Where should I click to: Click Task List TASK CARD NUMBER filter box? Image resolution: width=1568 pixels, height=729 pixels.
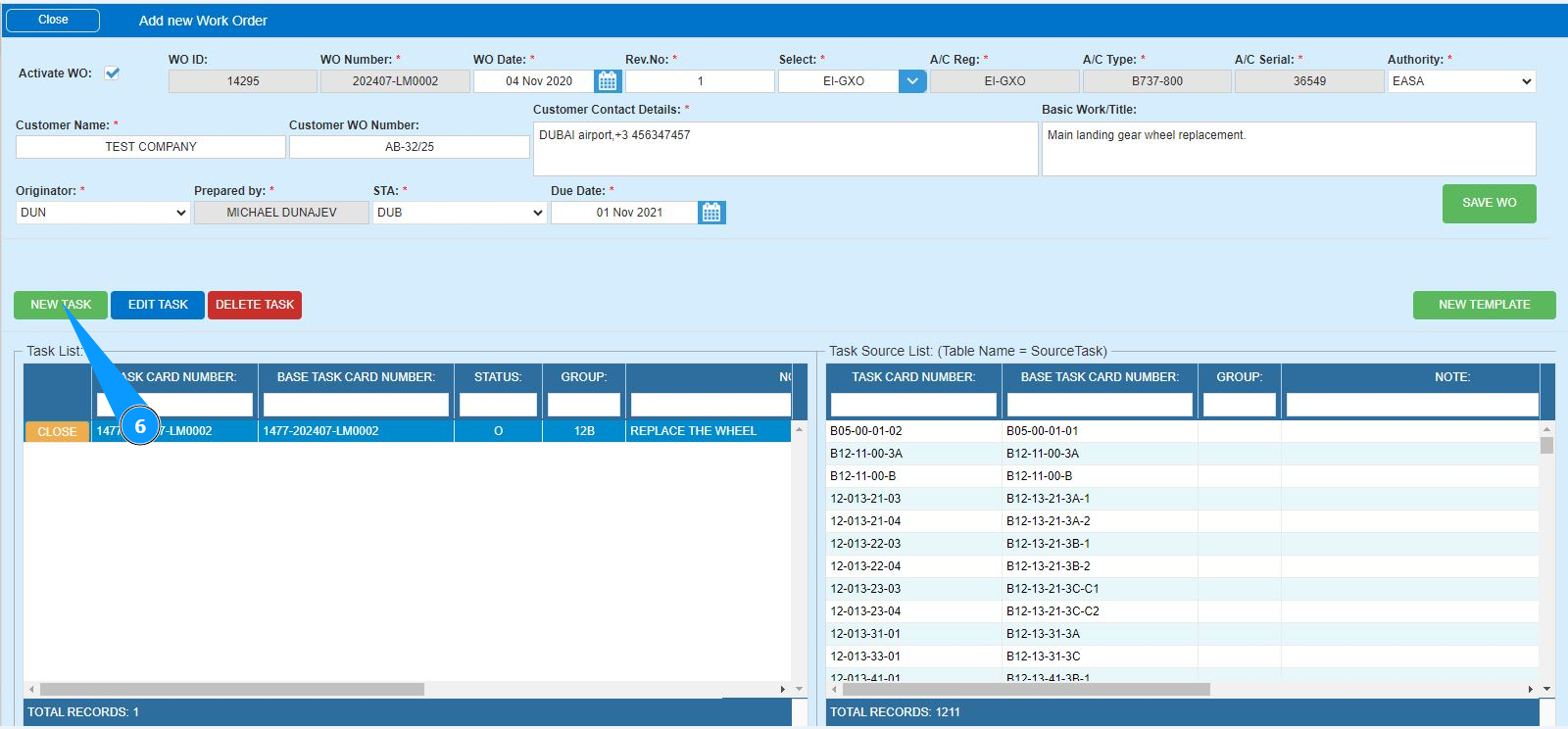pyautogui.click(x=174, y=405)
